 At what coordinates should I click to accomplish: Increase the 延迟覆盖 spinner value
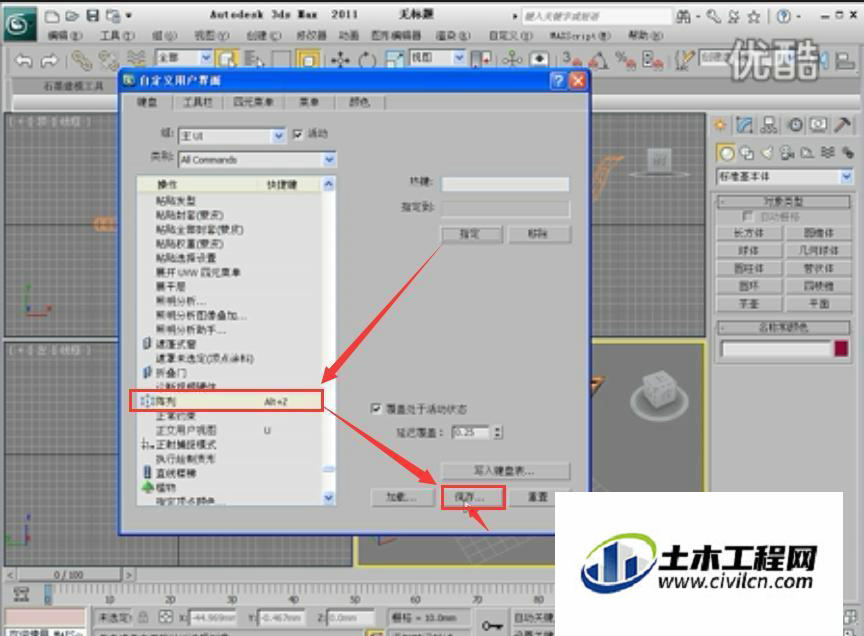498,429
